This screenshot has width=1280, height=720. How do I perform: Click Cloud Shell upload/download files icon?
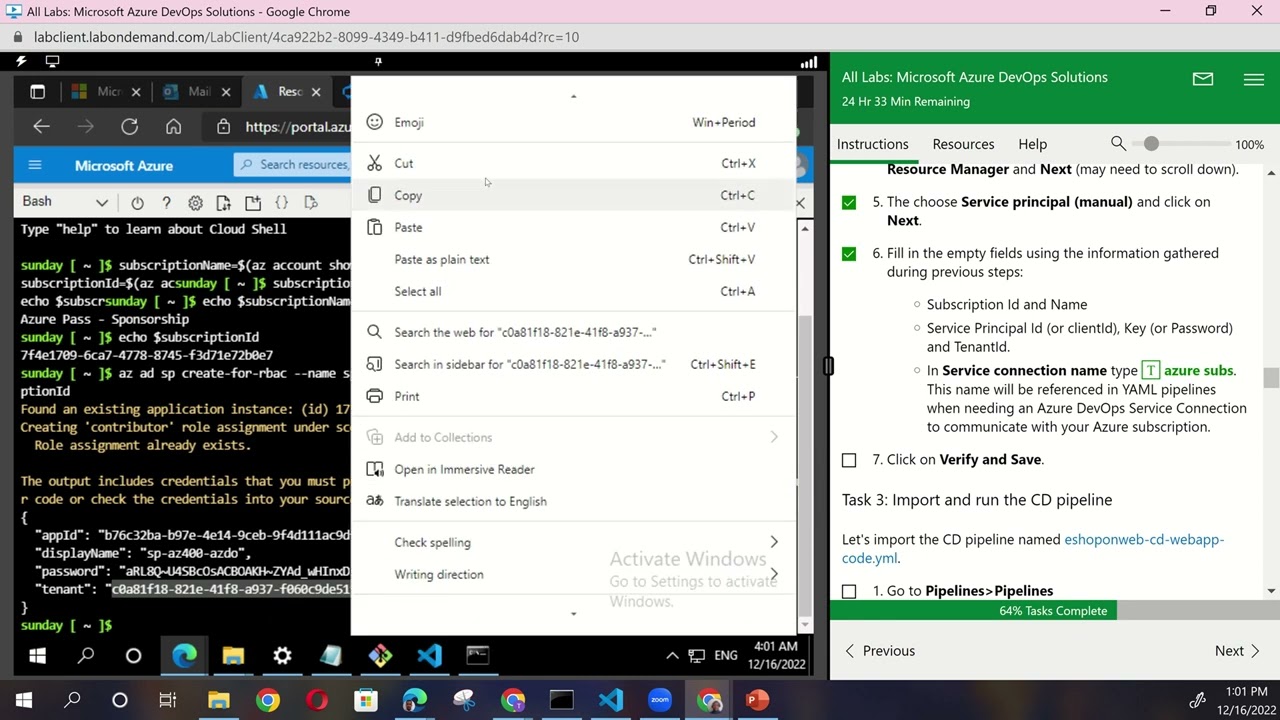point(224,203)
